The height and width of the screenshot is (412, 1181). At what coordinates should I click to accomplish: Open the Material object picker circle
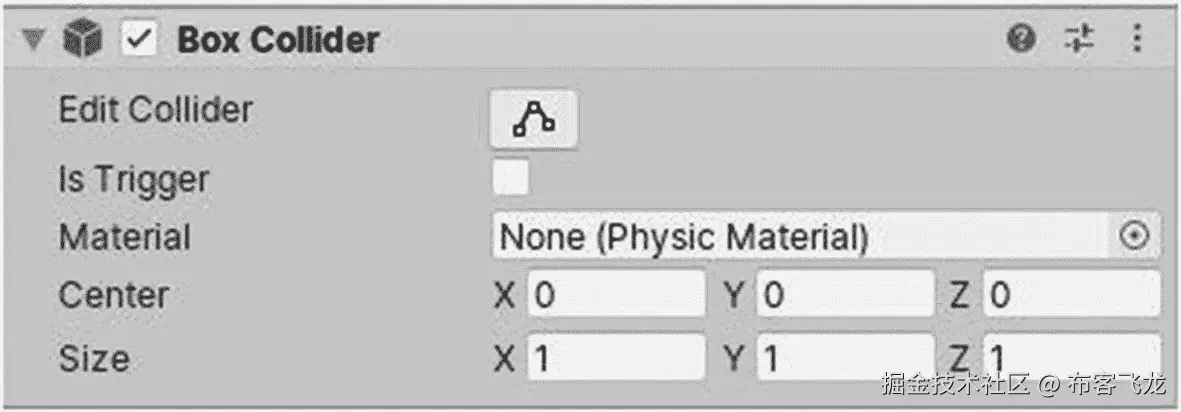click(x=1135, y=236)
